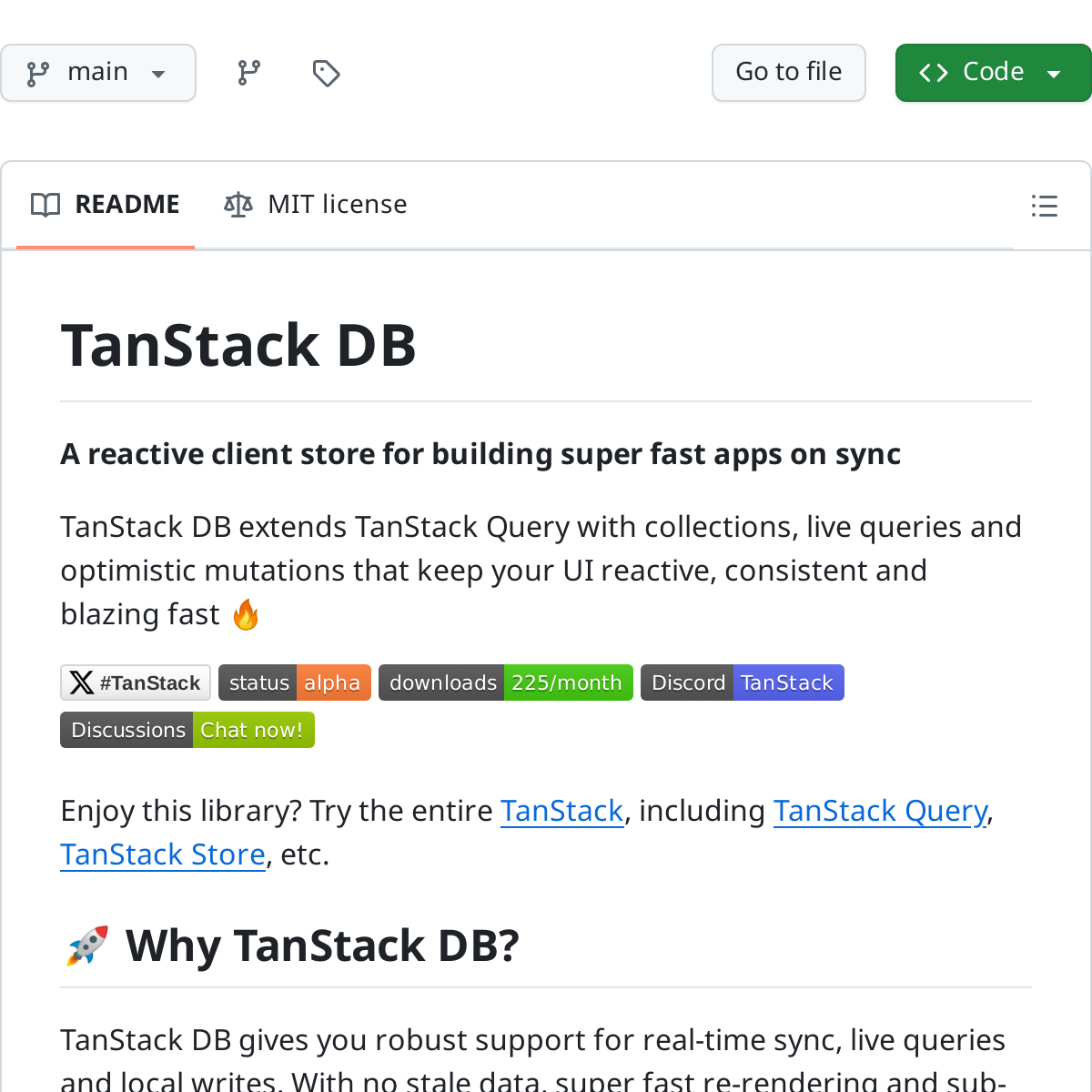Open the README outline list icon
The width and height of the screenshot is (1092, 1092).
1044,206
